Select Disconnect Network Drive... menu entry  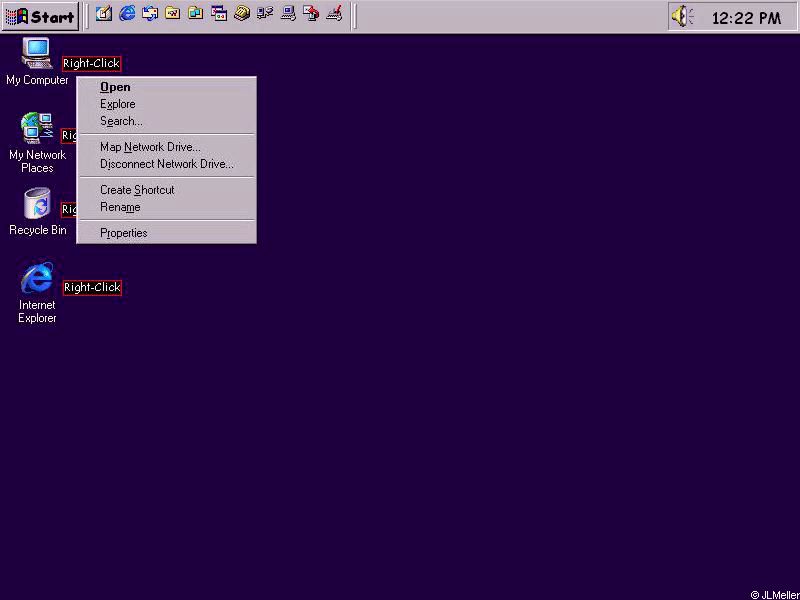click(166, 164)
